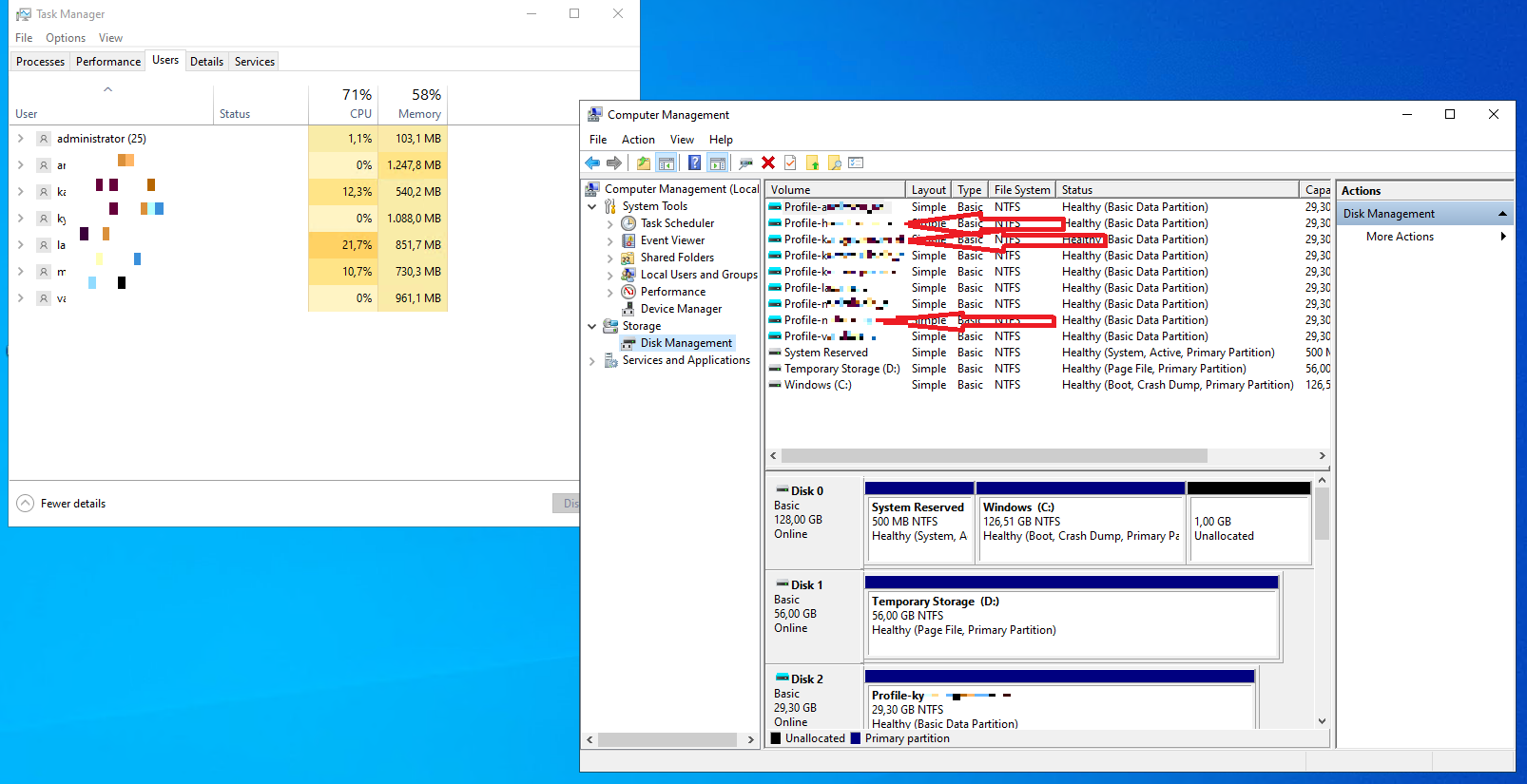Select the Windows (C:) volume row
This screenshot has height=784, width=1527.
(x=1048, y=385)
